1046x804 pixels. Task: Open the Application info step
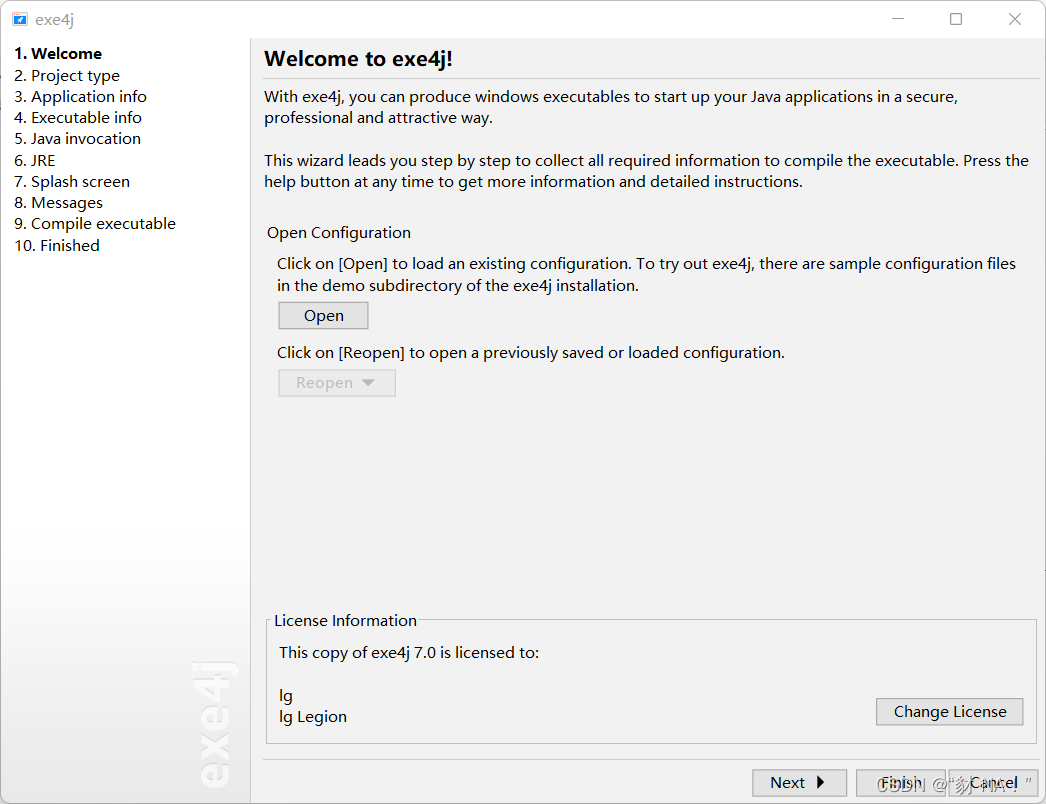coord(80,96)
